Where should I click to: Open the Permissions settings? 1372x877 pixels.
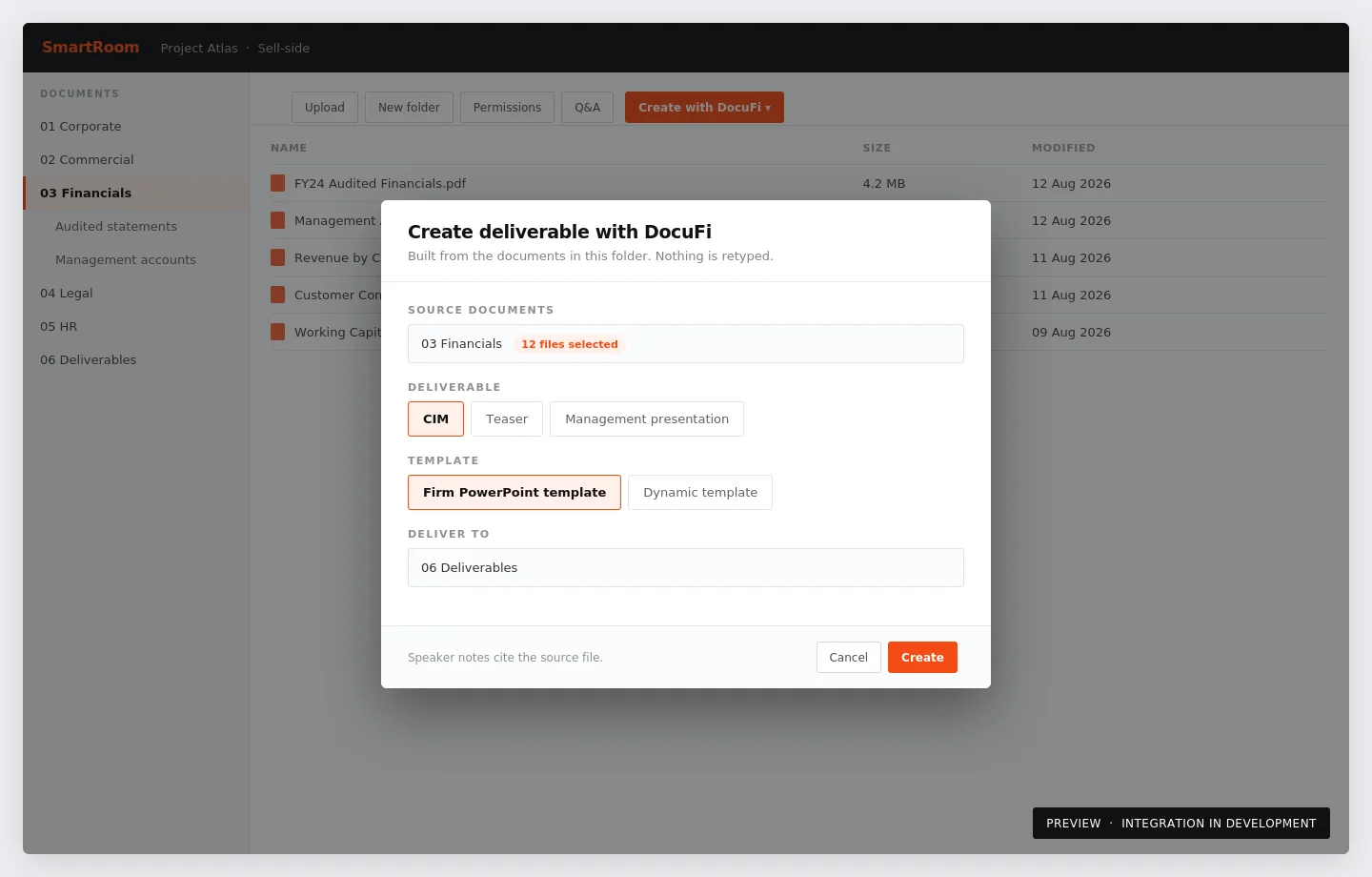(x=507, y=108)
